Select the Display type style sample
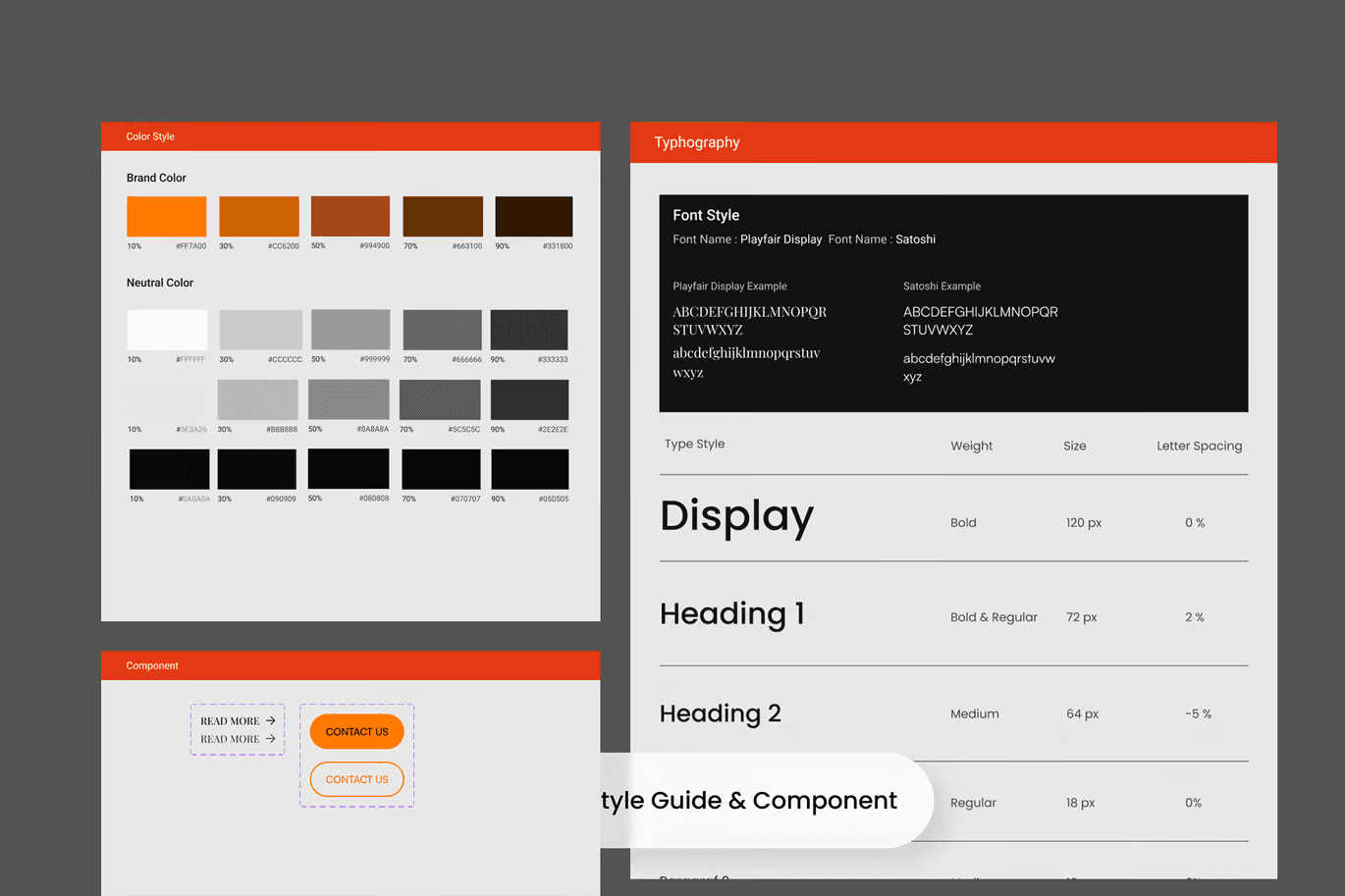The height and width of the screenshot is (896, 1345). pyautogui.click(x=736, y=517)
